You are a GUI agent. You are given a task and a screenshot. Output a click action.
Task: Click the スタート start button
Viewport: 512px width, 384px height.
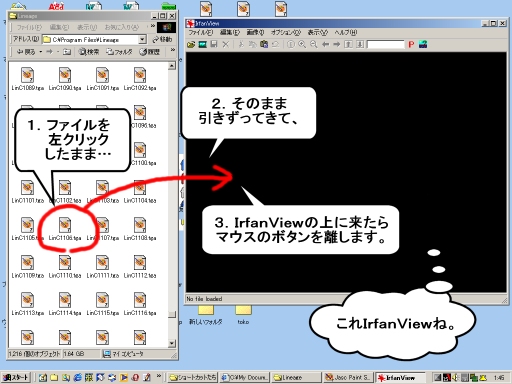(16, 377)
